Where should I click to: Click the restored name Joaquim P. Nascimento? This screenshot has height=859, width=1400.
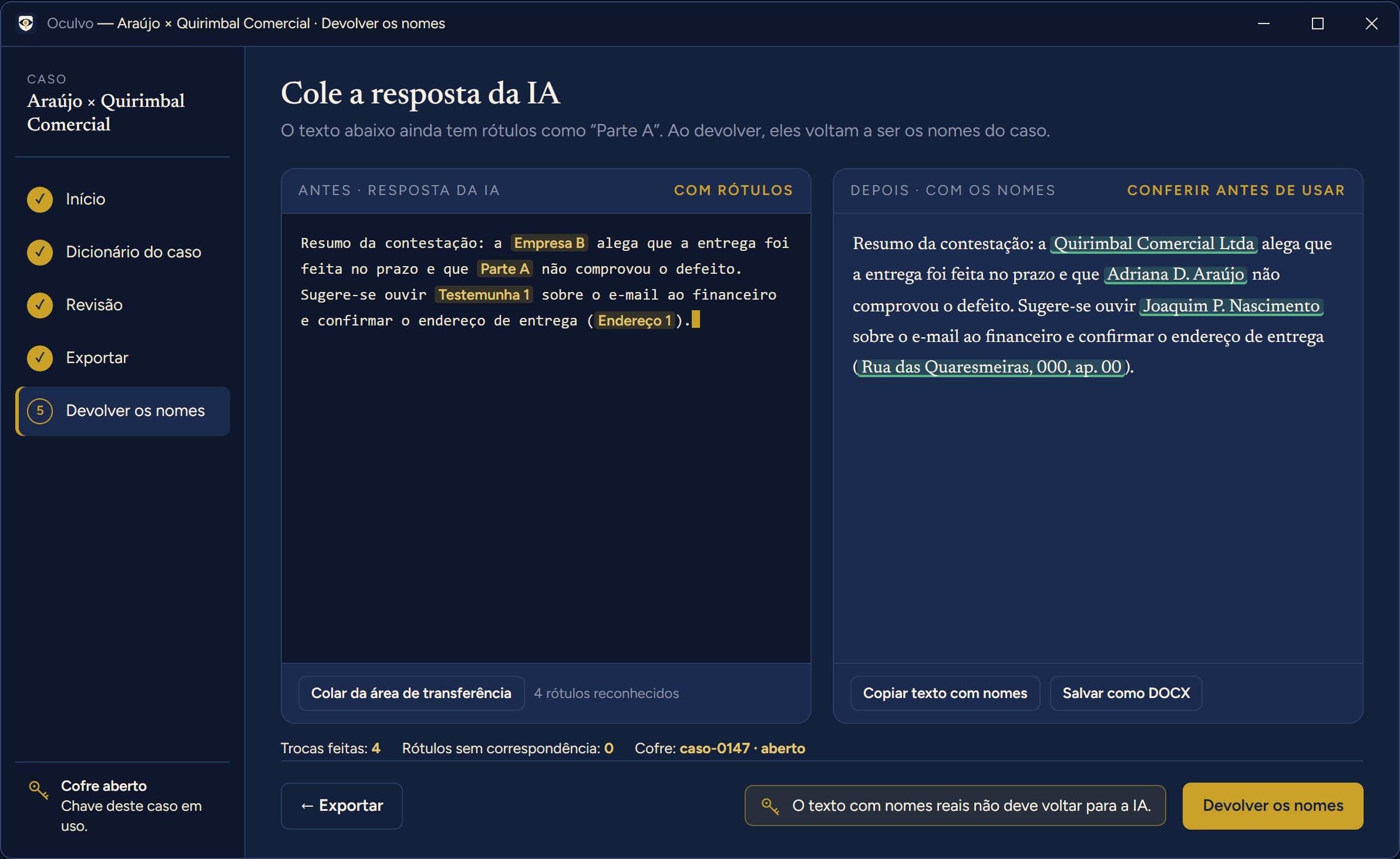tap(1231, 306)
